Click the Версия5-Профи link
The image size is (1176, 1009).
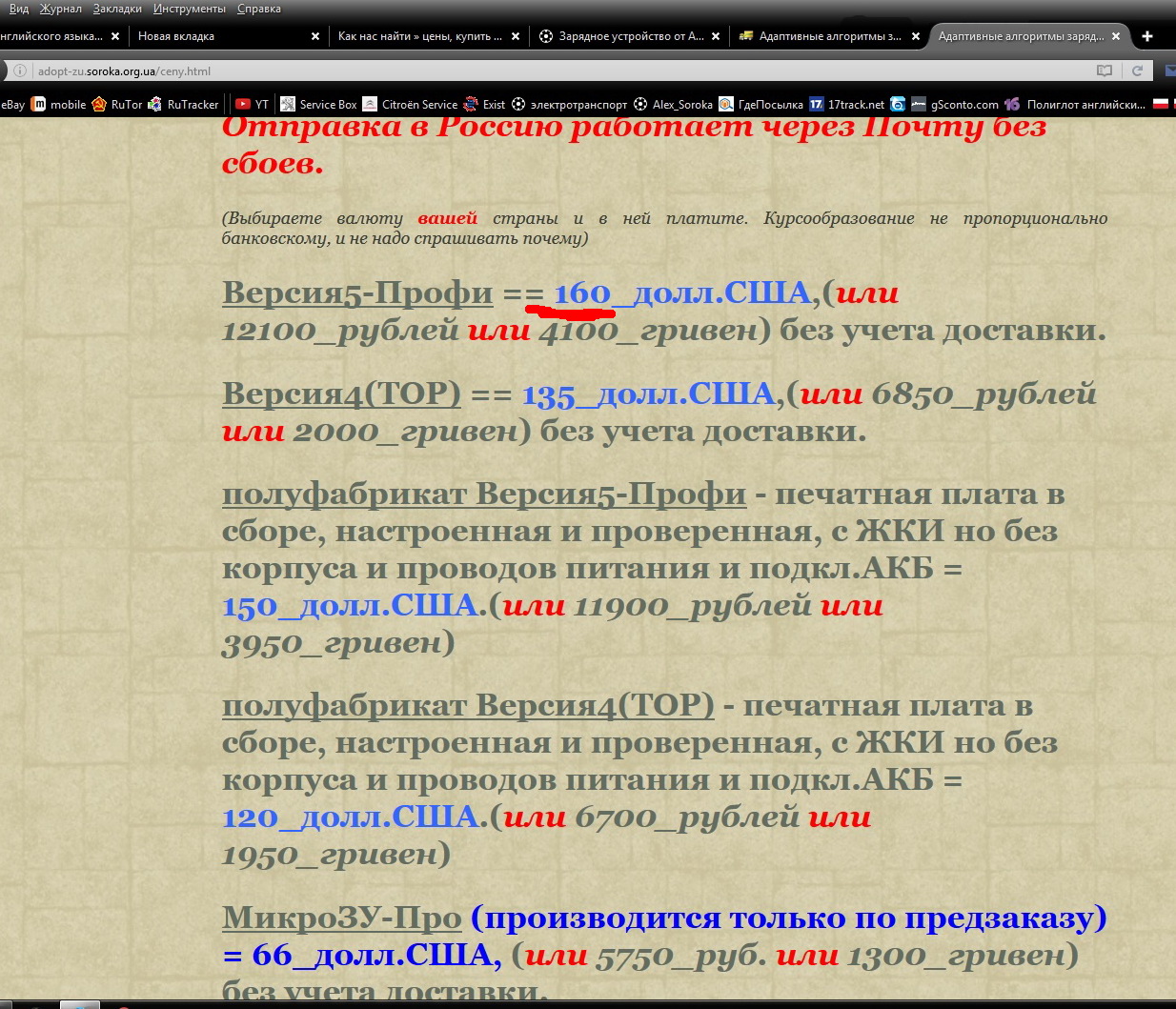pos(357,293)
